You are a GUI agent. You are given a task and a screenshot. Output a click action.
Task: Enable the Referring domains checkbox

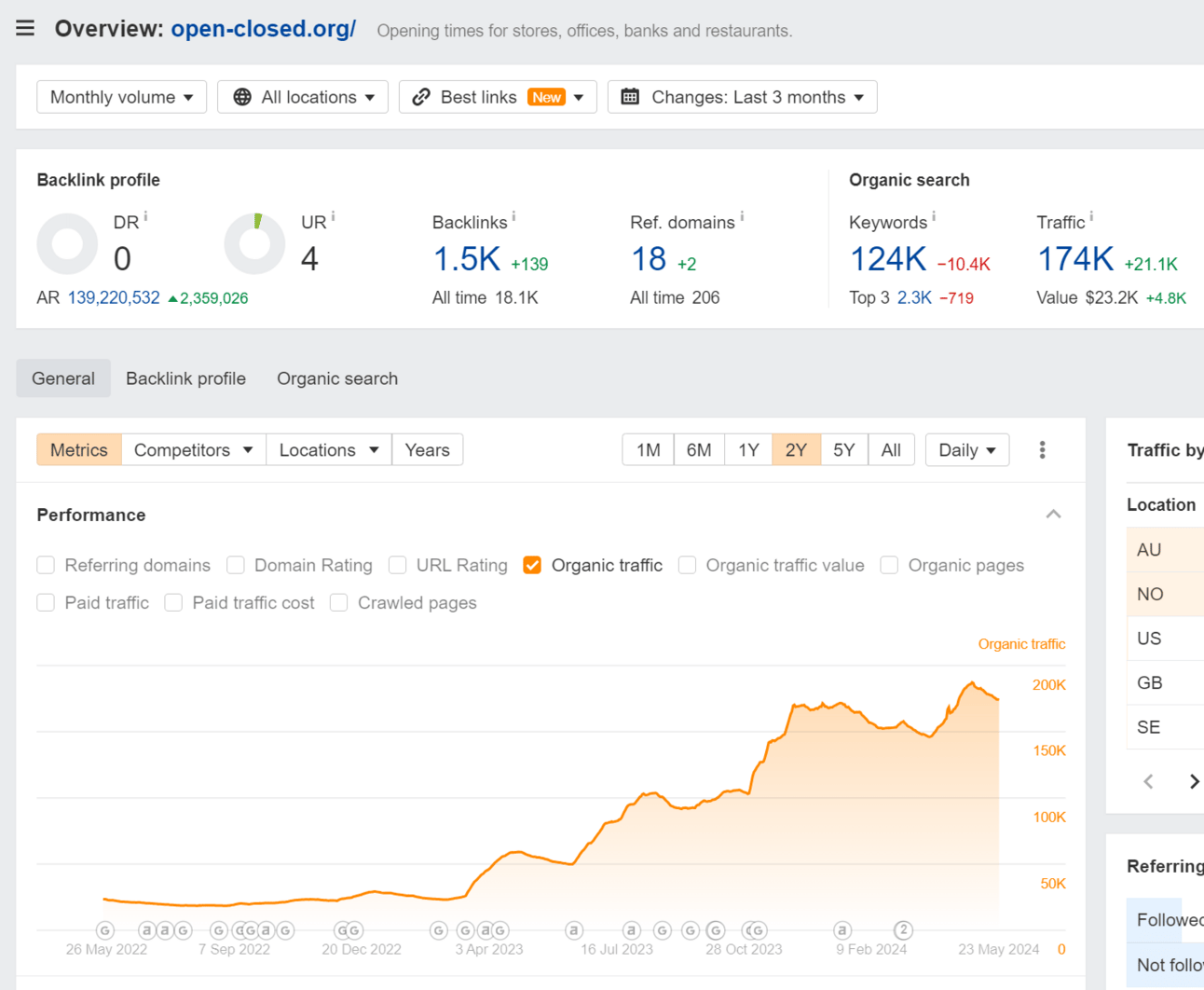pyautogui.click(x=46, y=565)
